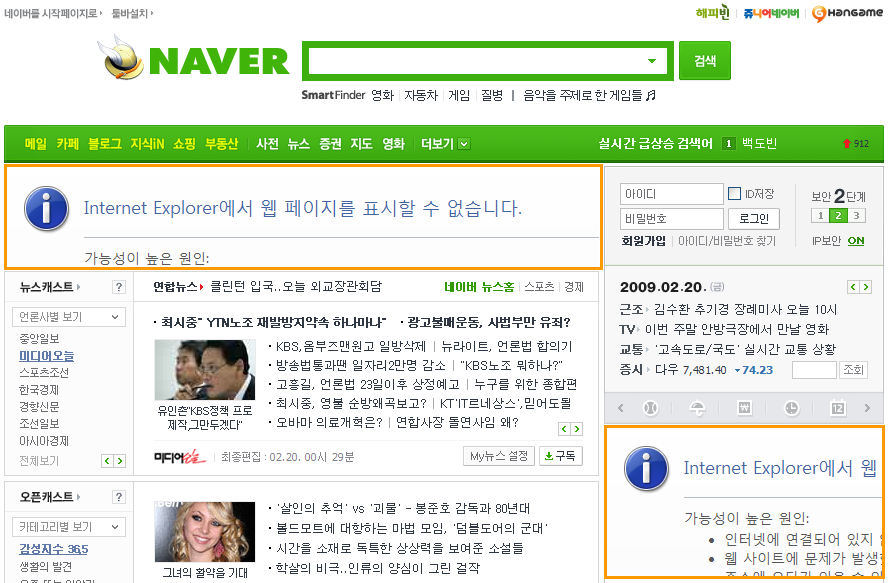Screen dimensions: 888x583
Task: Click the 조회 stock lookup button
Action: [x=853, y=371]
